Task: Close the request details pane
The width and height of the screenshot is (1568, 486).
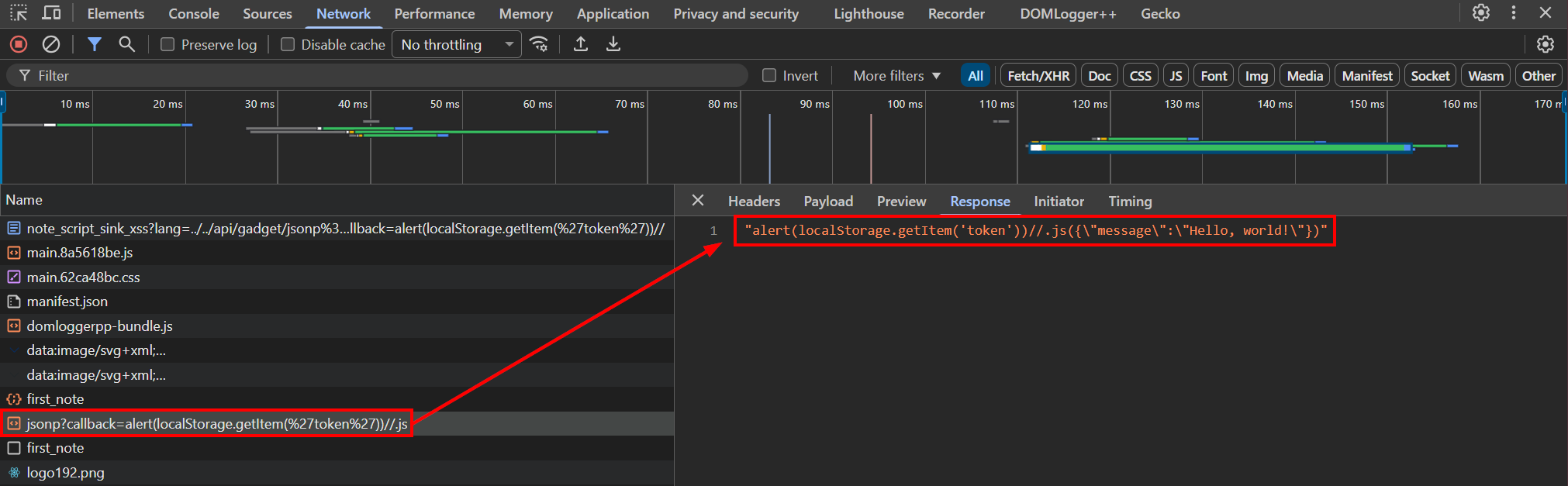Action: point(698,201)
